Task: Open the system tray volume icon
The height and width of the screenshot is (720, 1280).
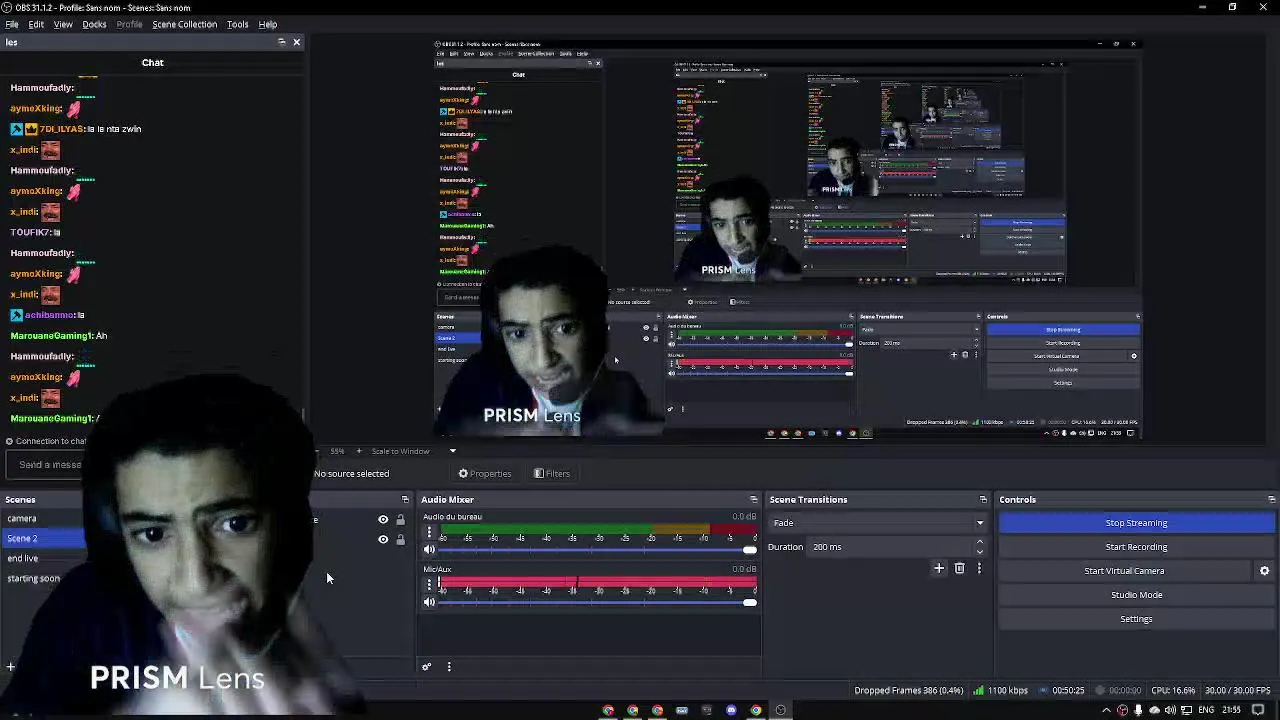Action: (x=1170, y=710)
